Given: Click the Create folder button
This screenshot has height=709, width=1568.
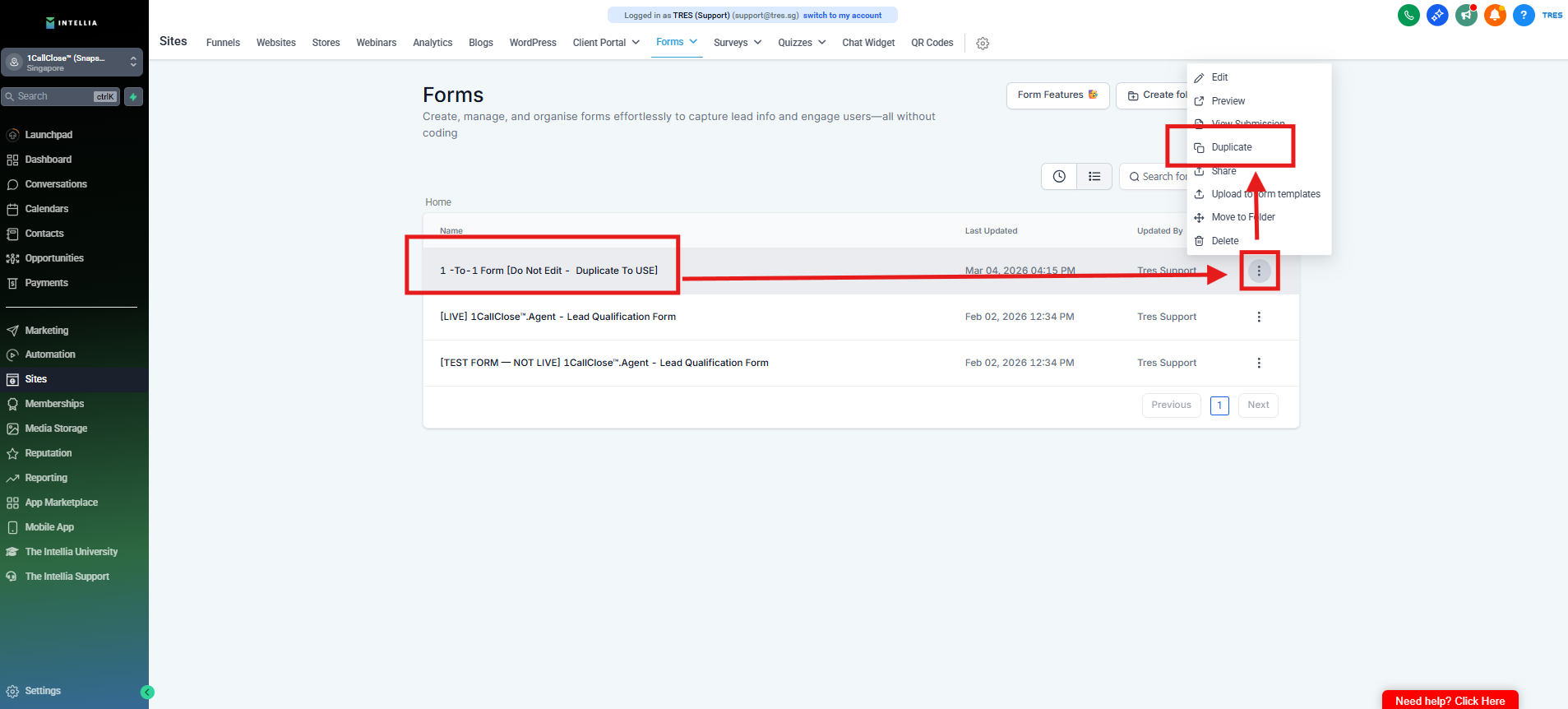Looking at the screenshot, I should (x=1152, y=95).
